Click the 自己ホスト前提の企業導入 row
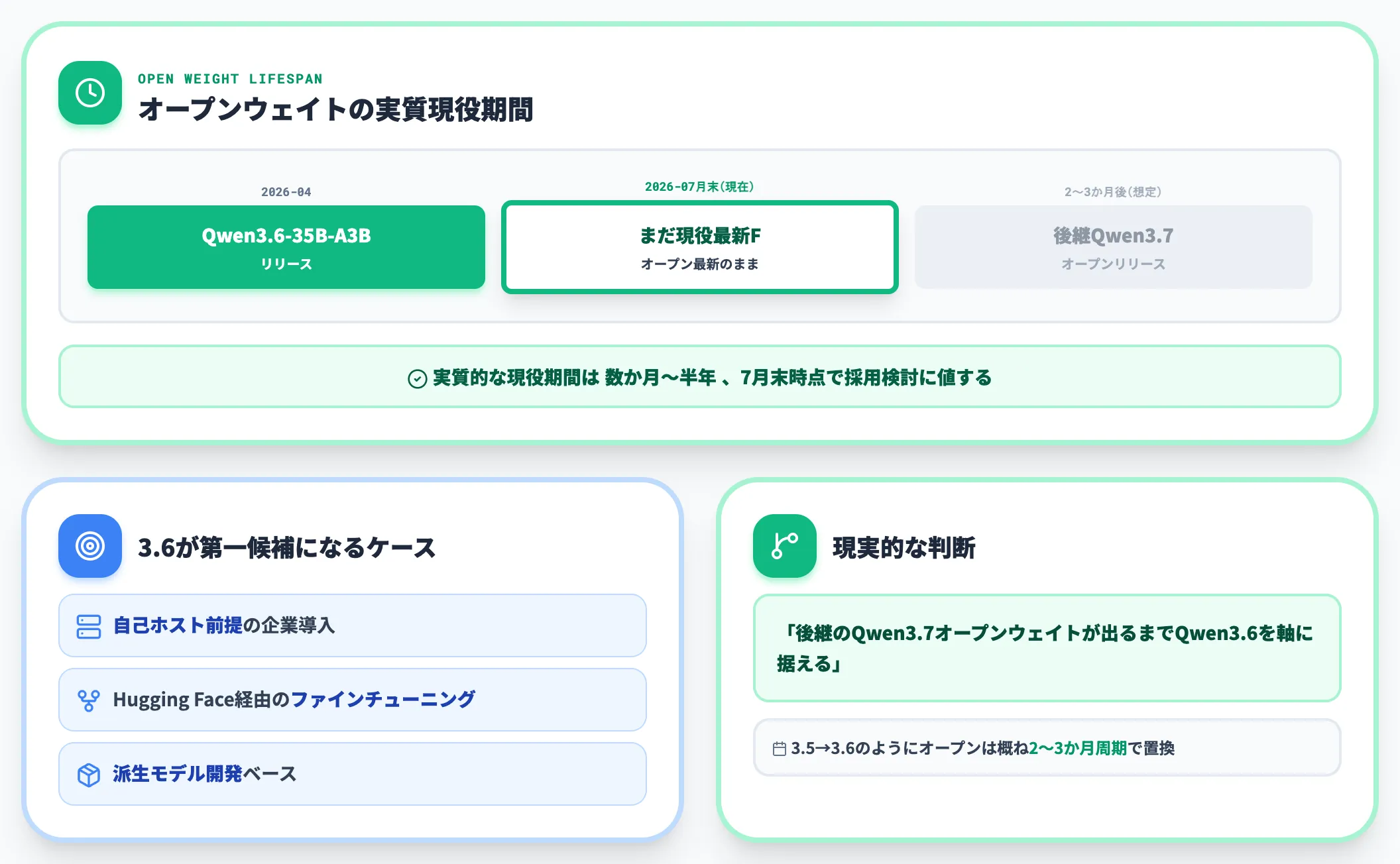The width and height of the screenshot is (1400, 864). tap(353, 625)
